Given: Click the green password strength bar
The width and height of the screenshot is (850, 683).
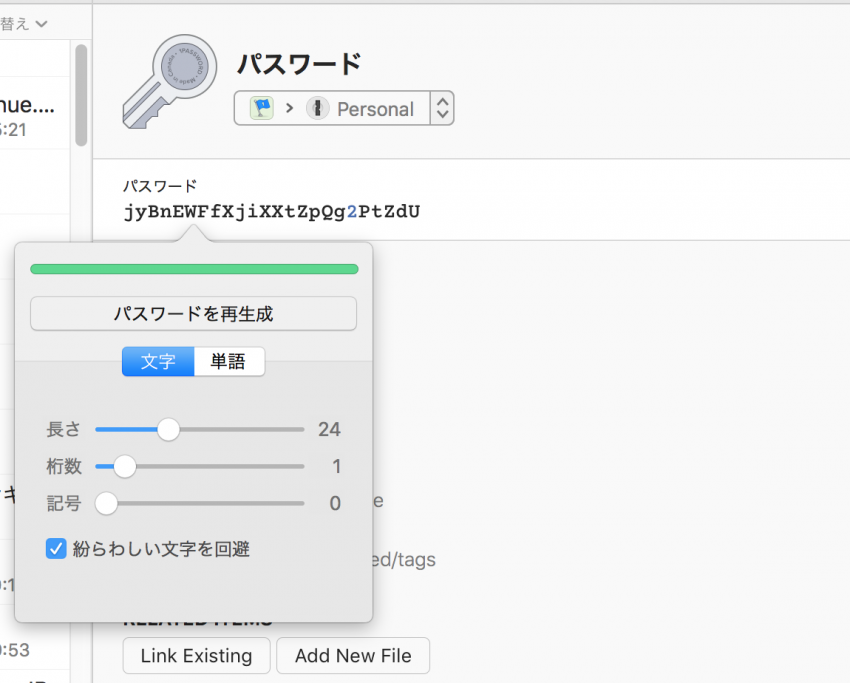Looking at the screenshot, I should tap(194, 269).
